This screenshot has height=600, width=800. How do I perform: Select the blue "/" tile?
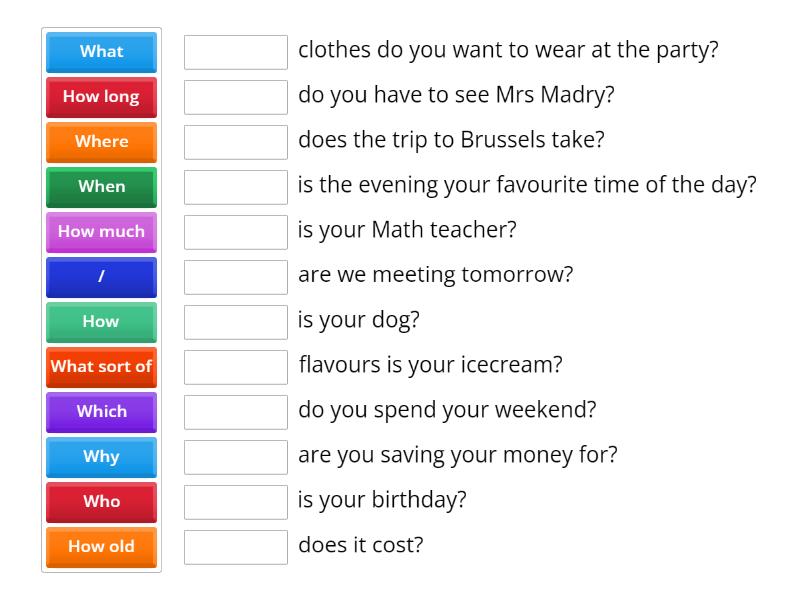click(x=101, y=277)
